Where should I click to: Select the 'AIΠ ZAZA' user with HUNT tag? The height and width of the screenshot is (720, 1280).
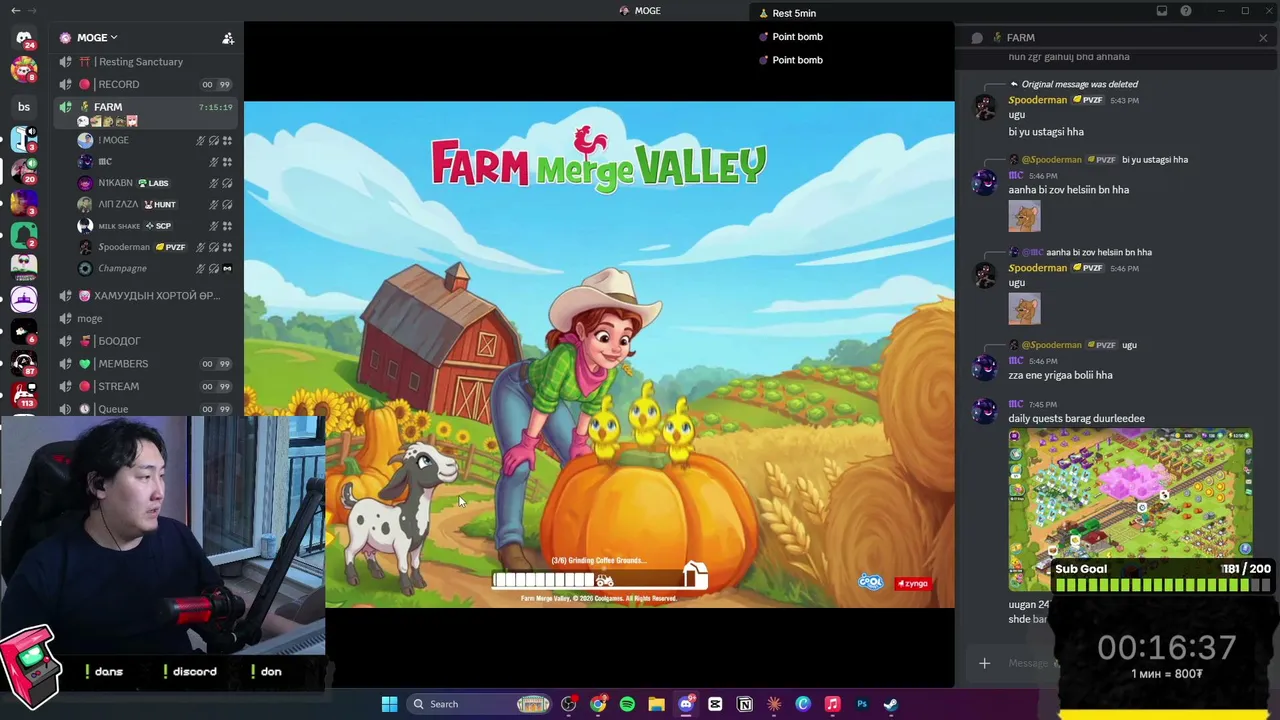(x=155, y=204)
